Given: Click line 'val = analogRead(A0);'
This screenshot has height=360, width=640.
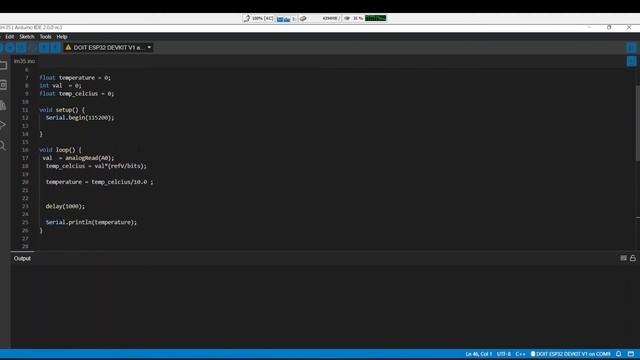Looking at the screenshot, I should [78, 158].
